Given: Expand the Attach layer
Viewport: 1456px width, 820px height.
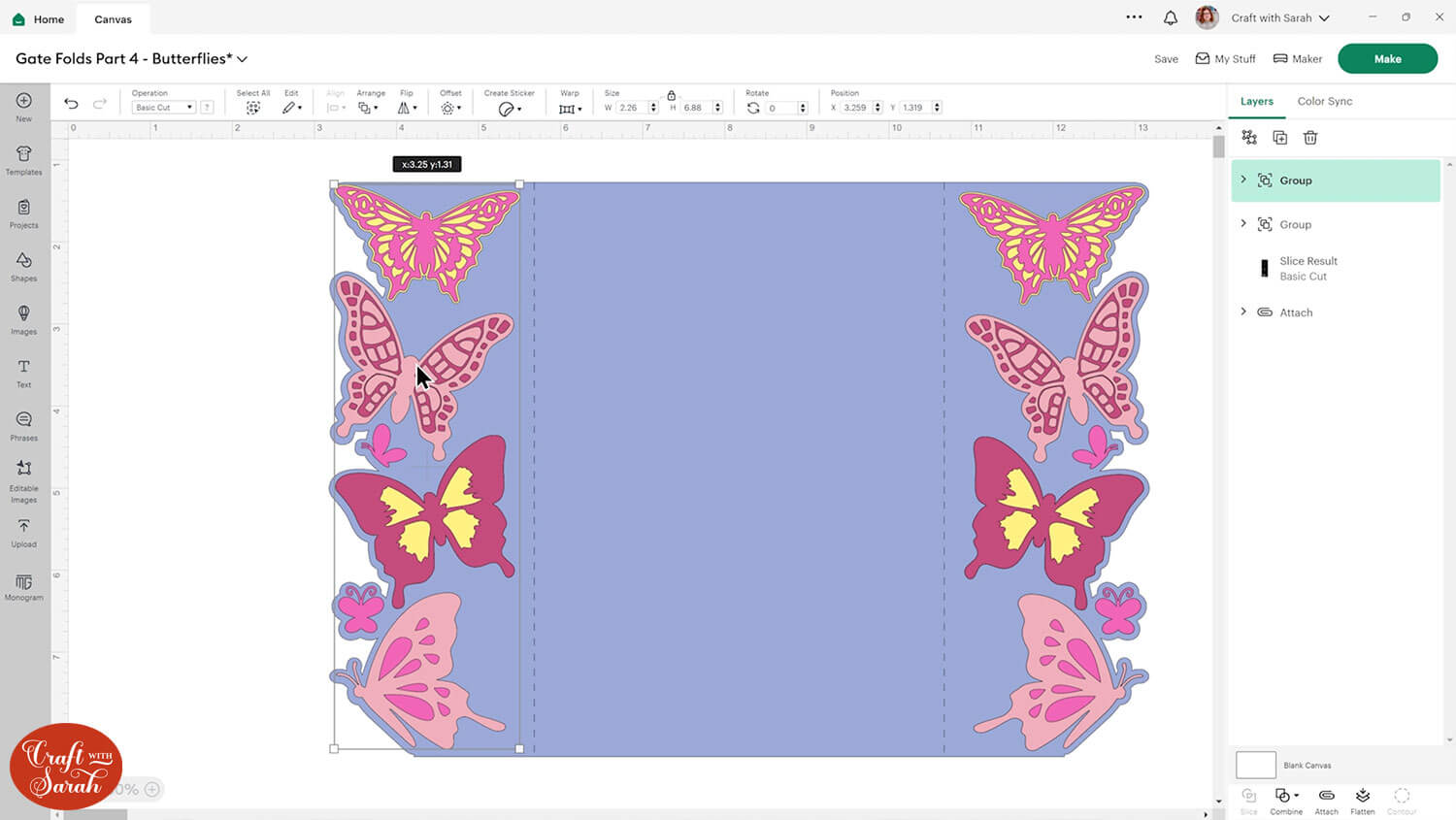Looking at the screenshot, I should point(1243,312).
